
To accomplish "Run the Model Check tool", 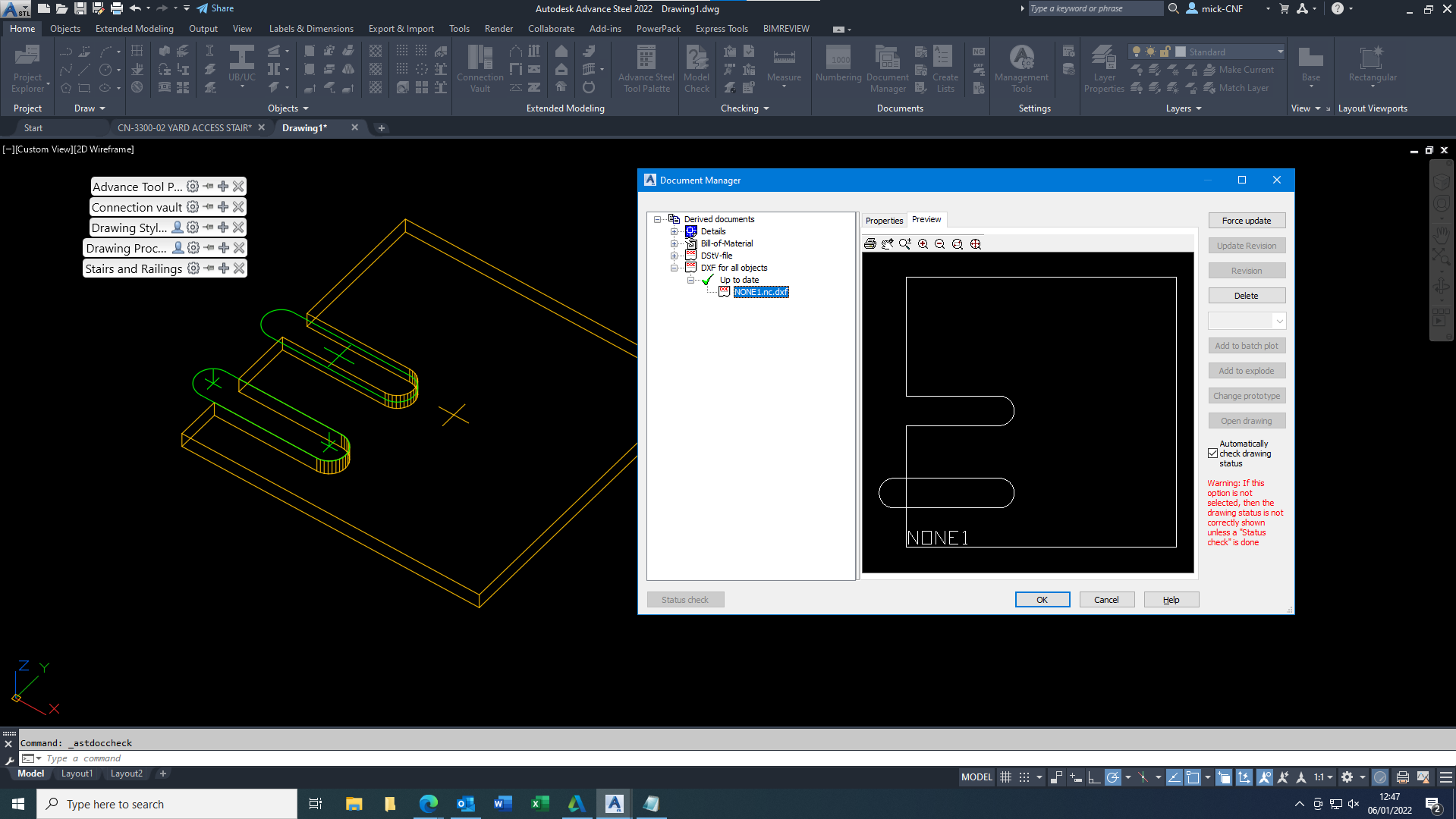I will click(696, 67).
